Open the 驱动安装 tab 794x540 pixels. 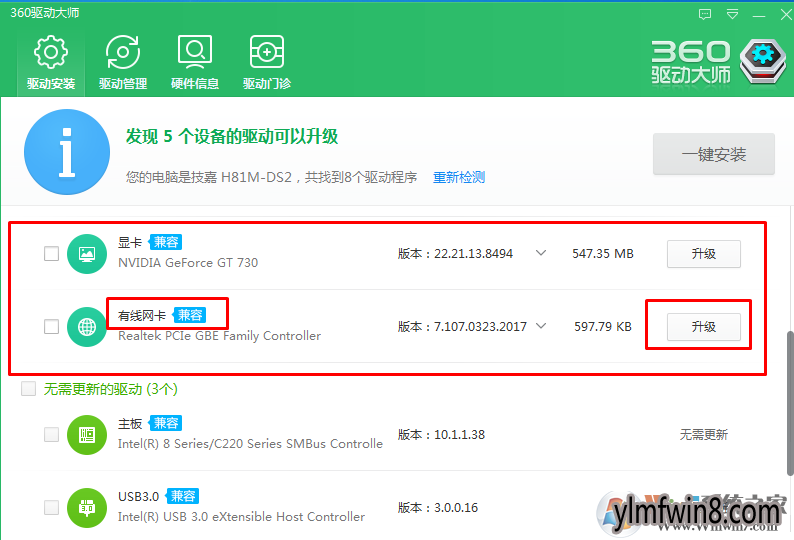pyautogui.click(x=51, y=63)
